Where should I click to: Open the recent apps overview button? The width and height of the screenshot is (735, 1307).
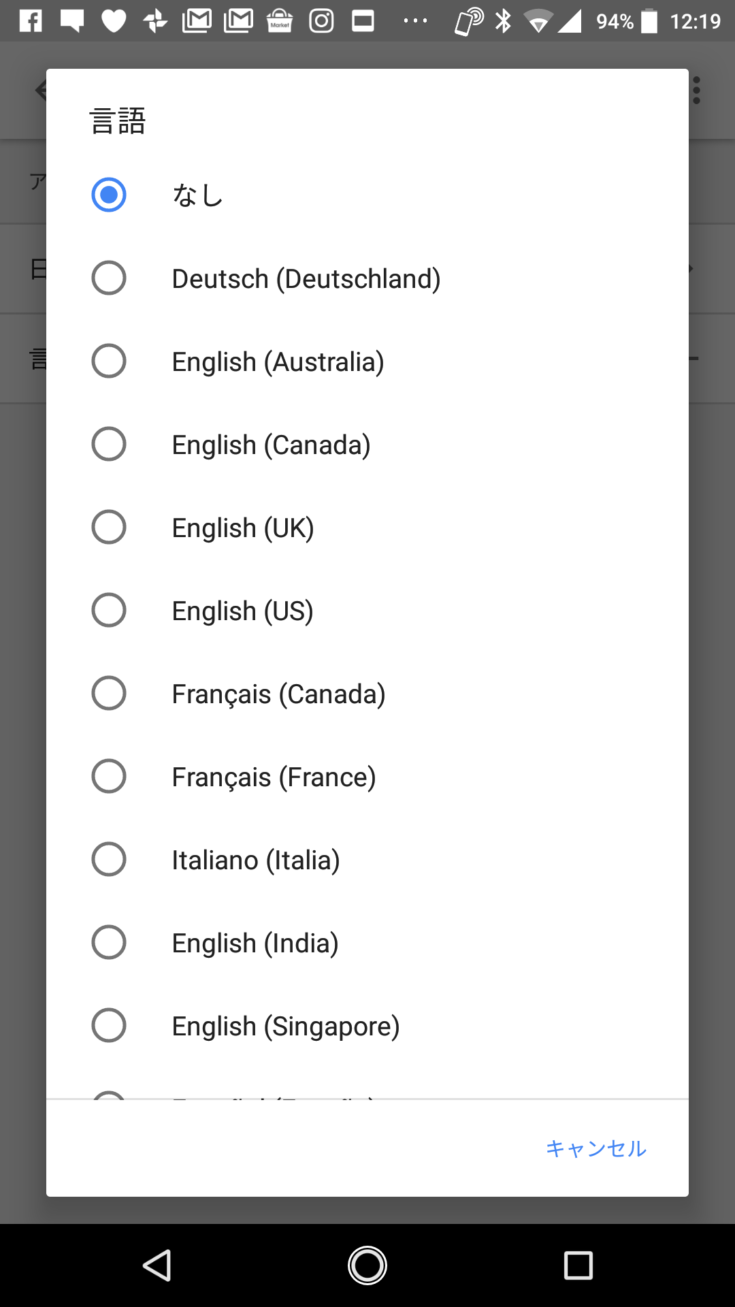click(578, 1265)
